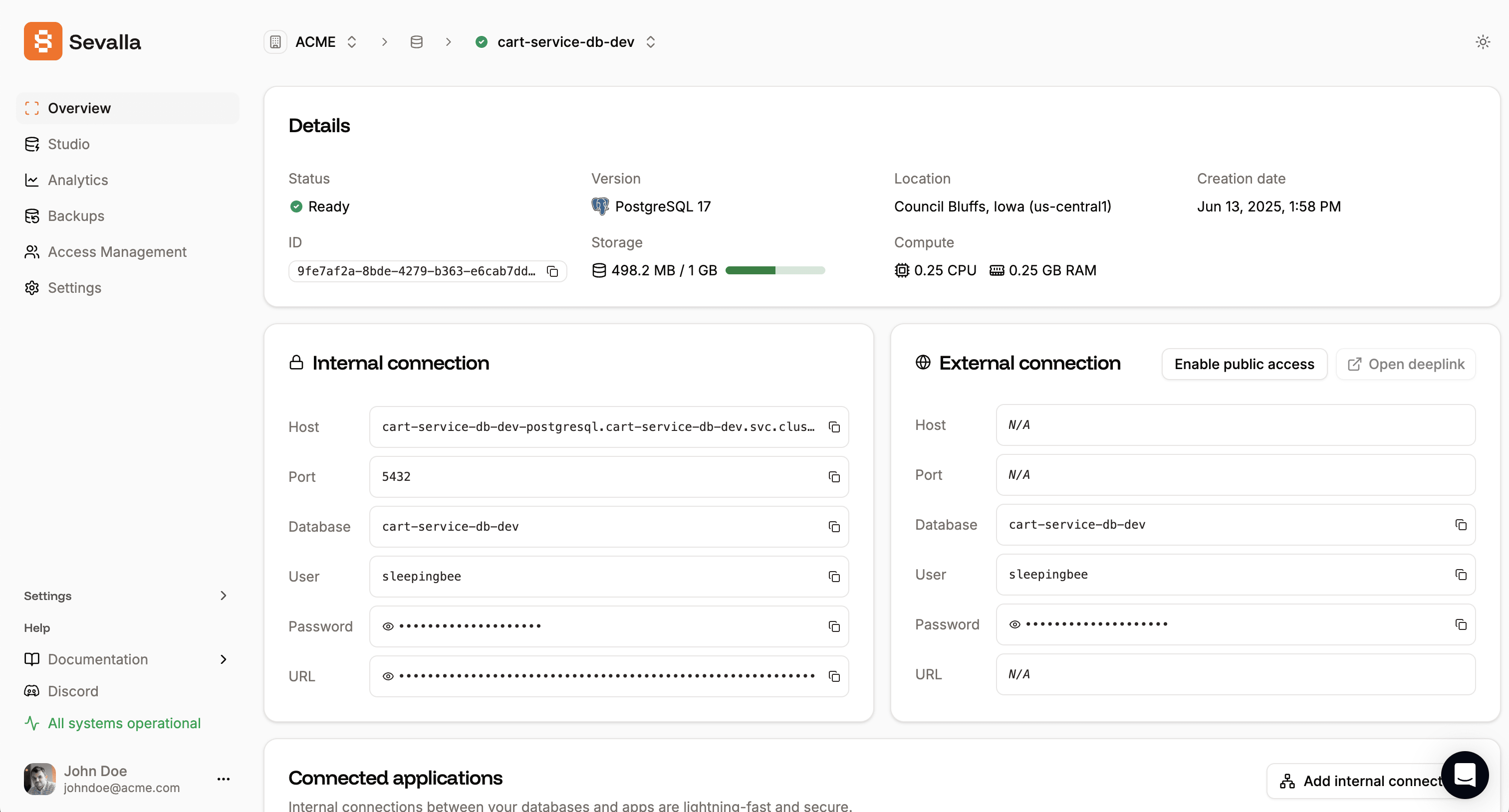Expand the Documentation submenu
Image resolution: width=1509 pixels, height=812 pixels.
[x=223, y=659]
